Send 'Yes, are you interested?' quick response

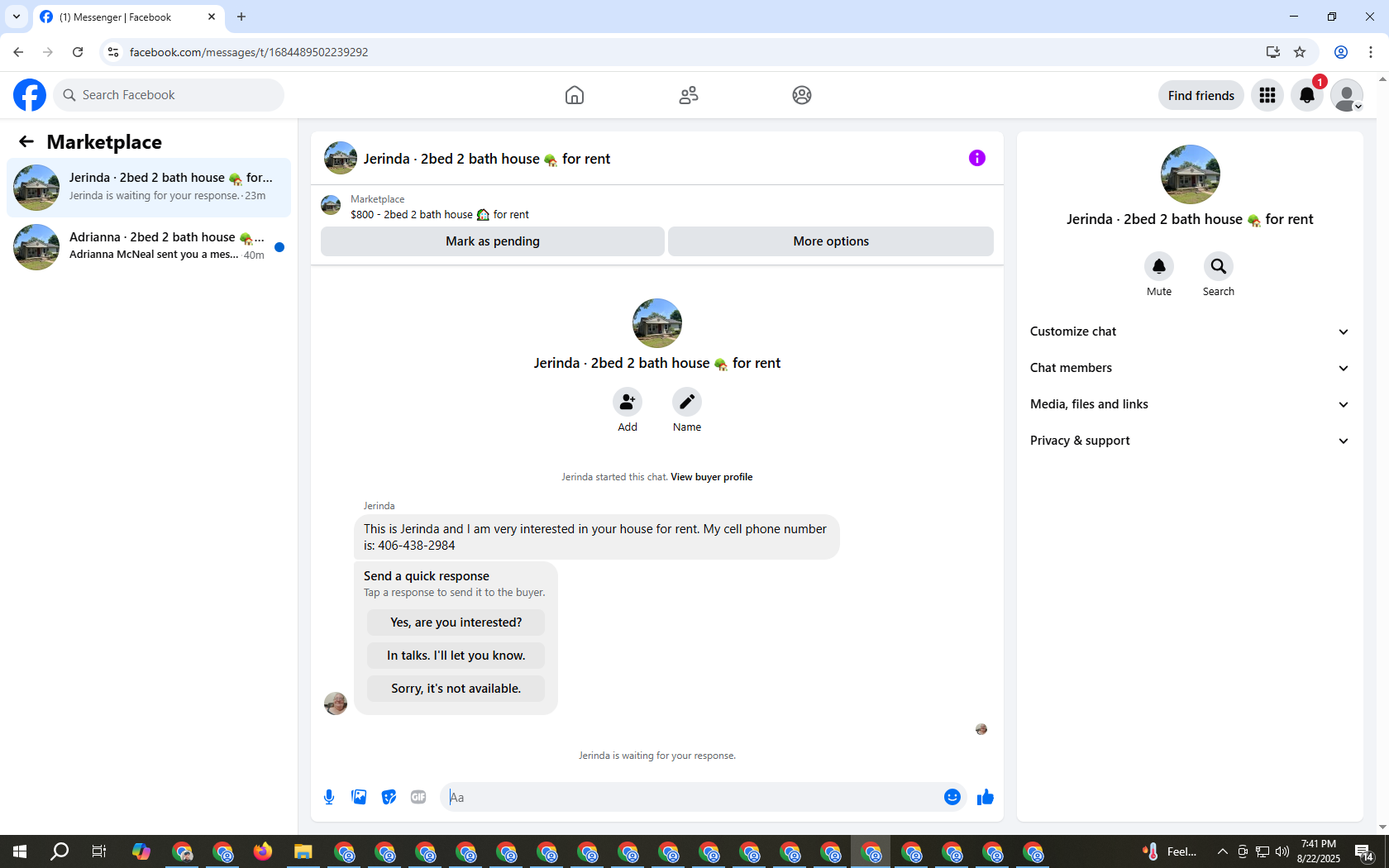click(456, 622)
